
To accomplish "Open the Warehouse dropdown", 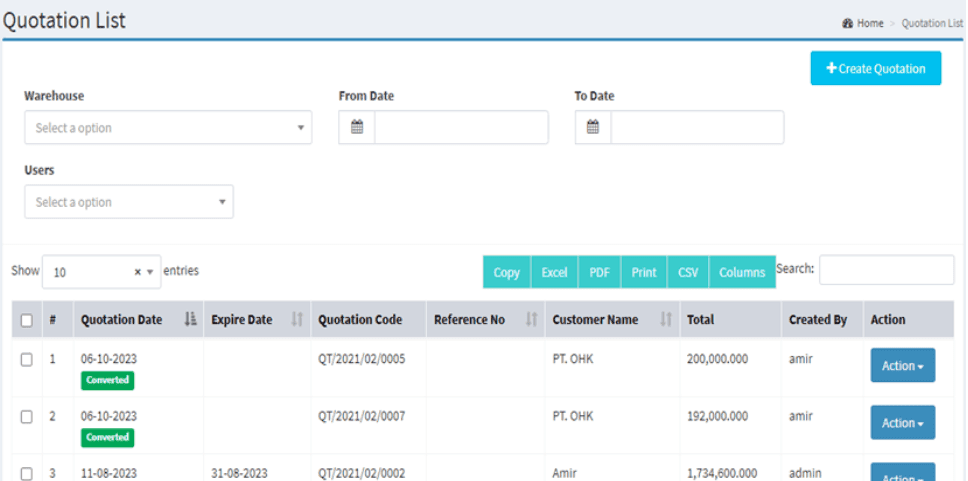I will [168, 127].
